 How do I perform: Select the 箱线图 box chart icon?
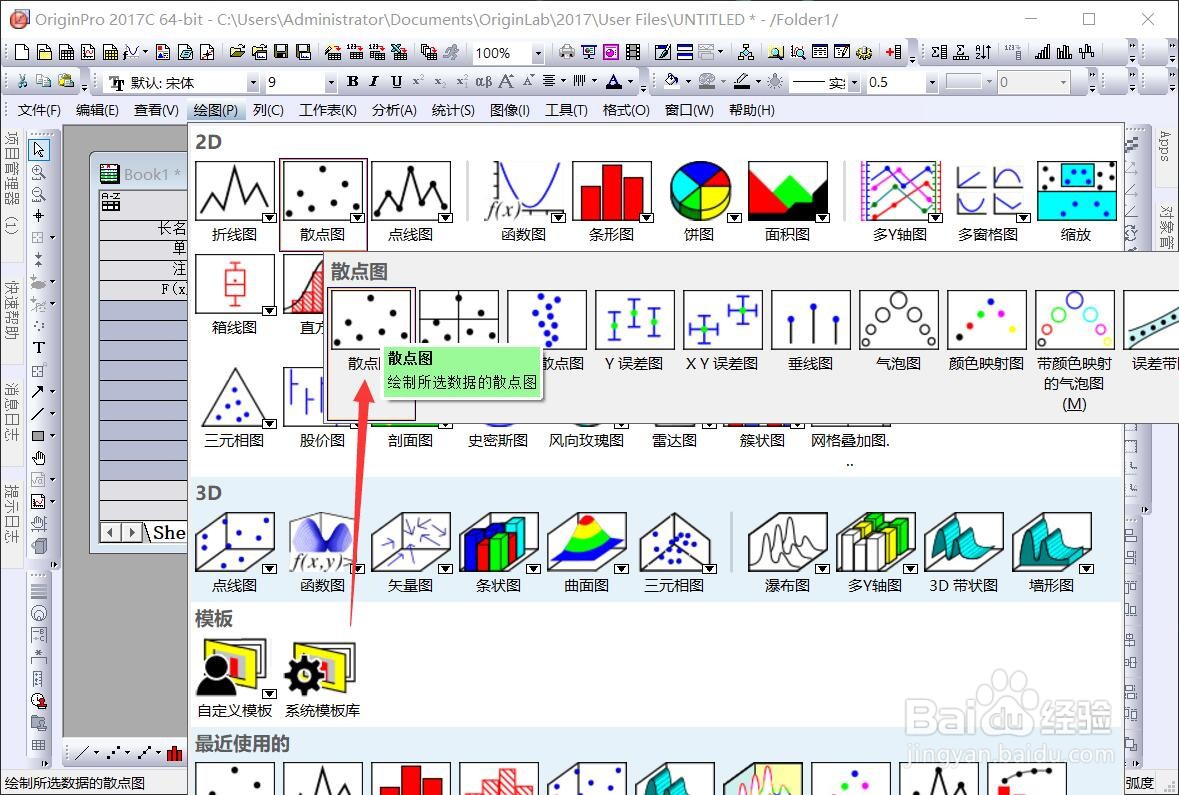(x=235, y=284)
